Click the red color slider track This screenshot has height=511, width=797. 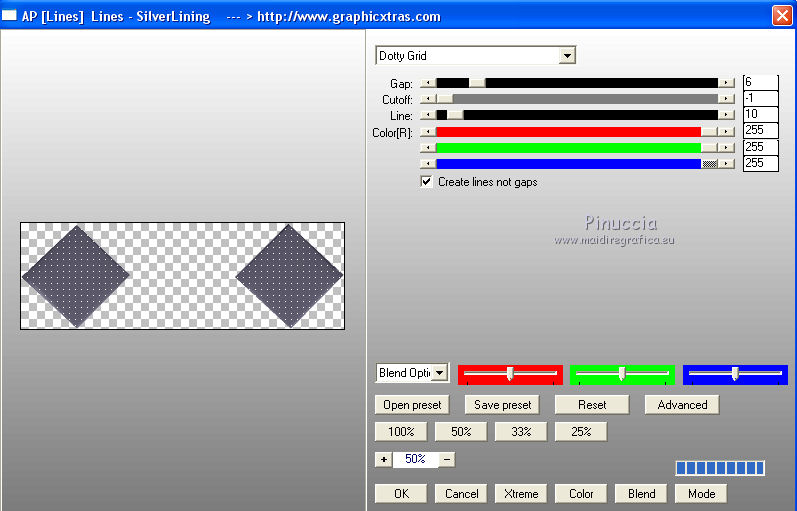[568, 132]
